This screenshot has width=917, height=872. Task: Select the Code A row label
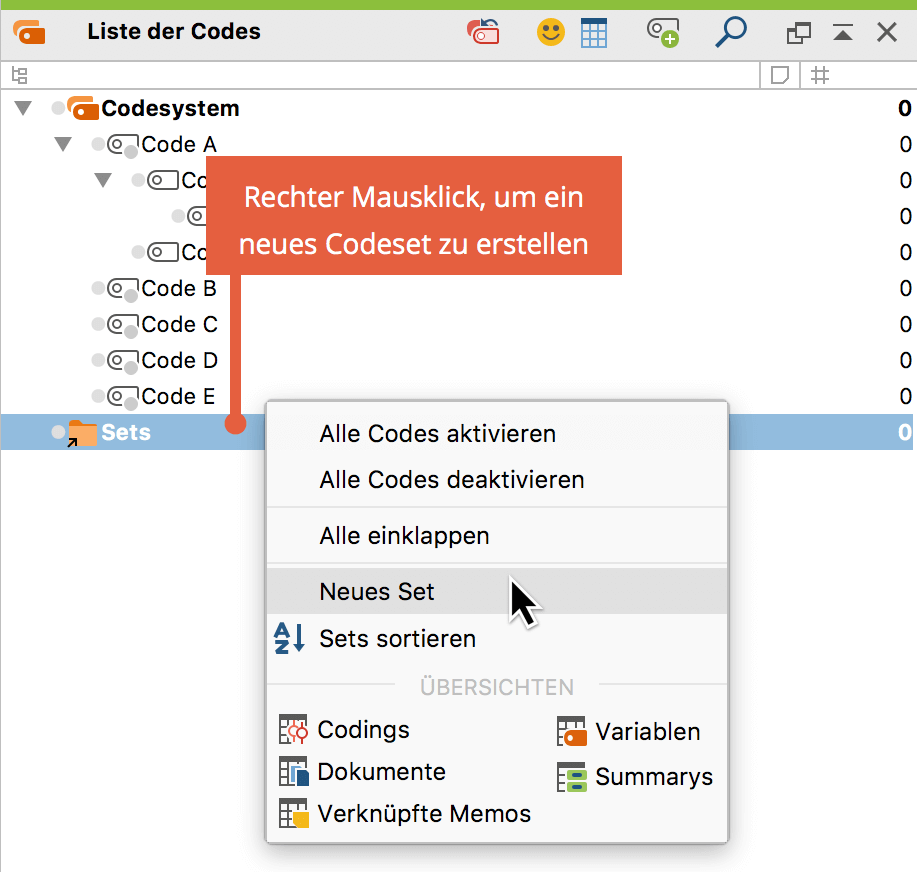coord(179,144)
